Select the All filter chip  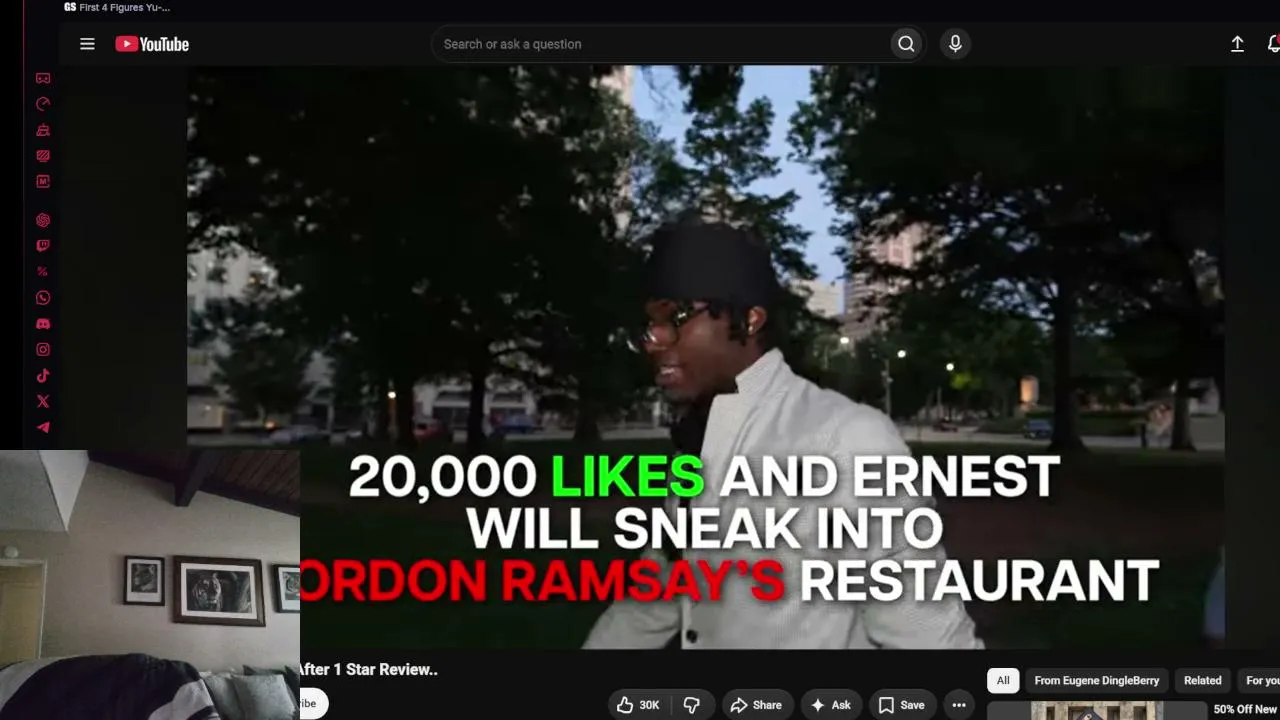(x=1003, y=681)
